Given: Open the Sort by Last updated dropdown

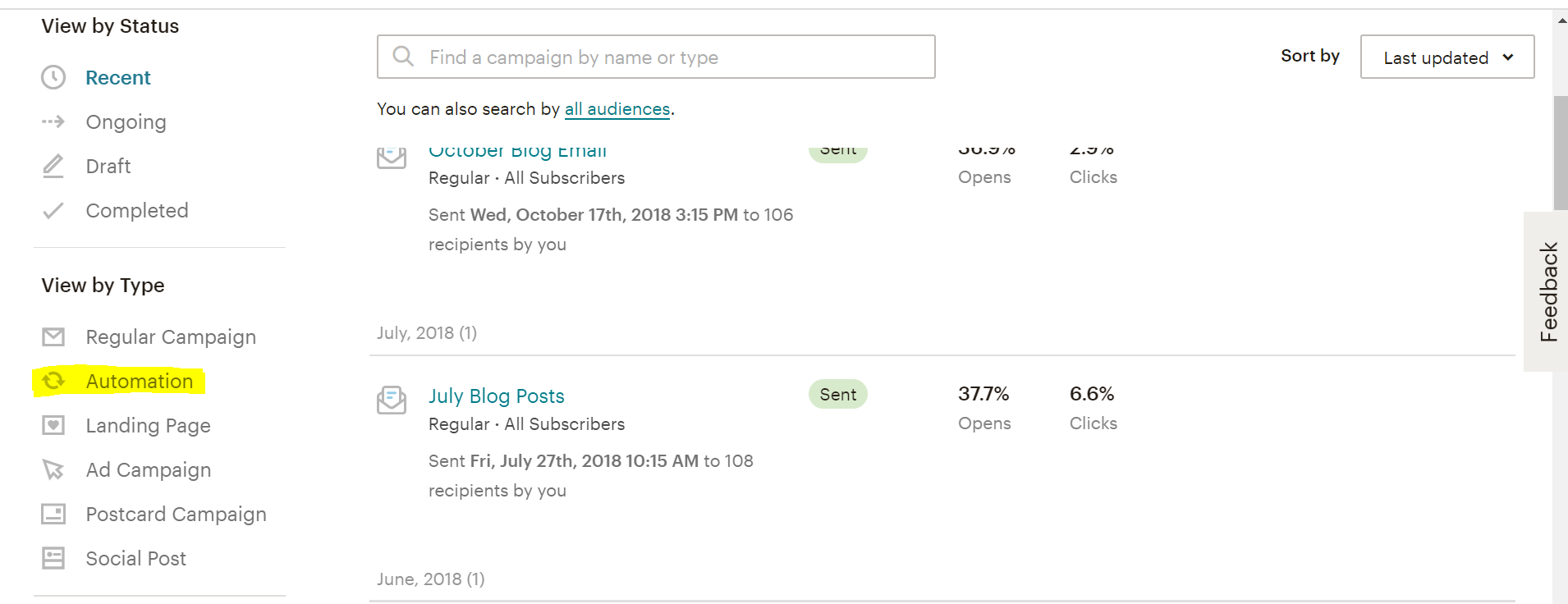Looking at the screenshot, I should coord(1447,57).
